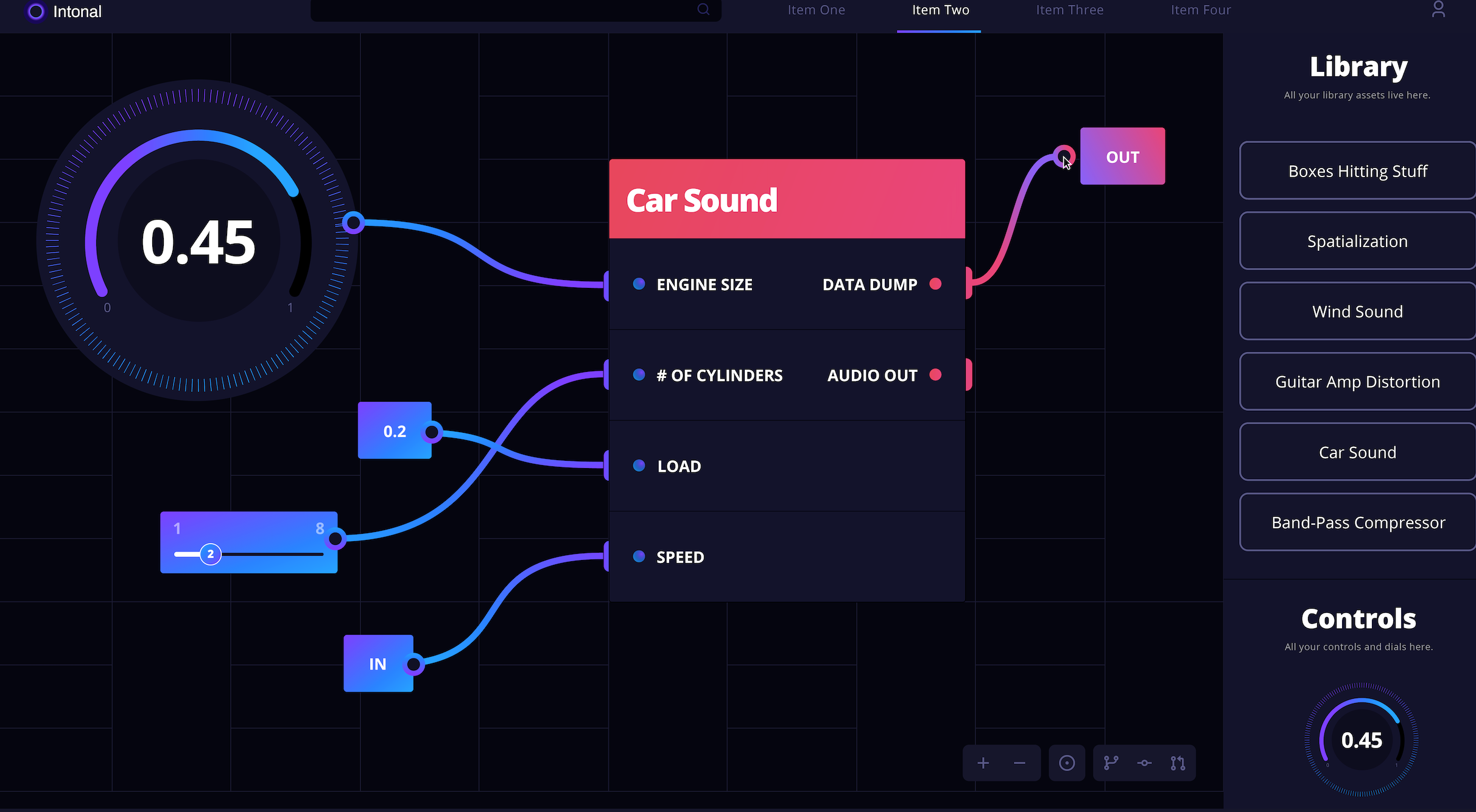Viewport: 1476px width, 812px height.
Task: Click the OUT node input connector
Action: click(1063, 156)
